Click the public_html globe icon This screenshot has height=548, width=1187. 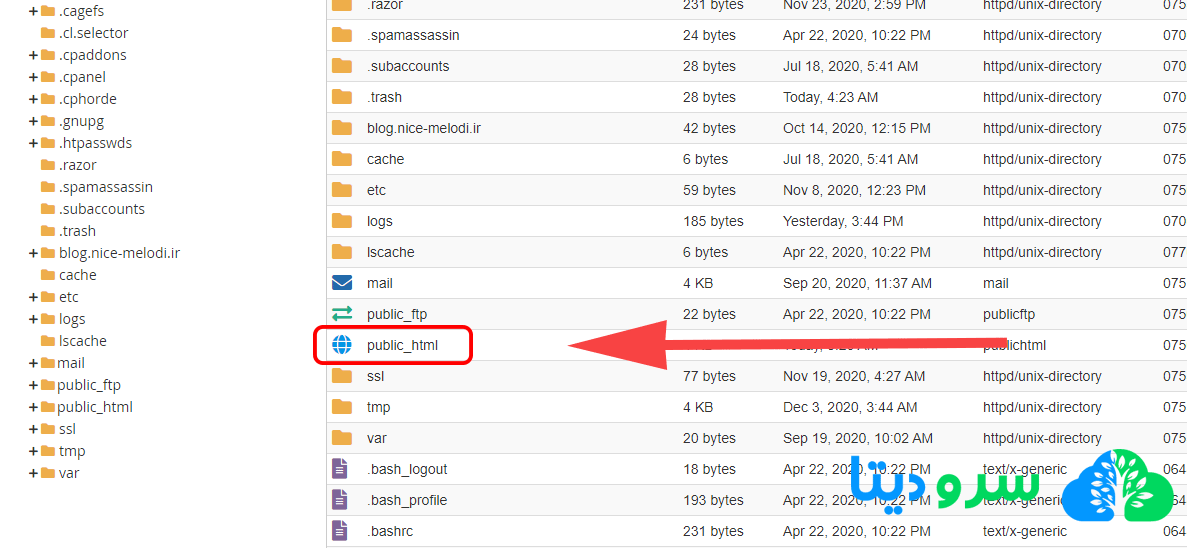click(342, 345)
